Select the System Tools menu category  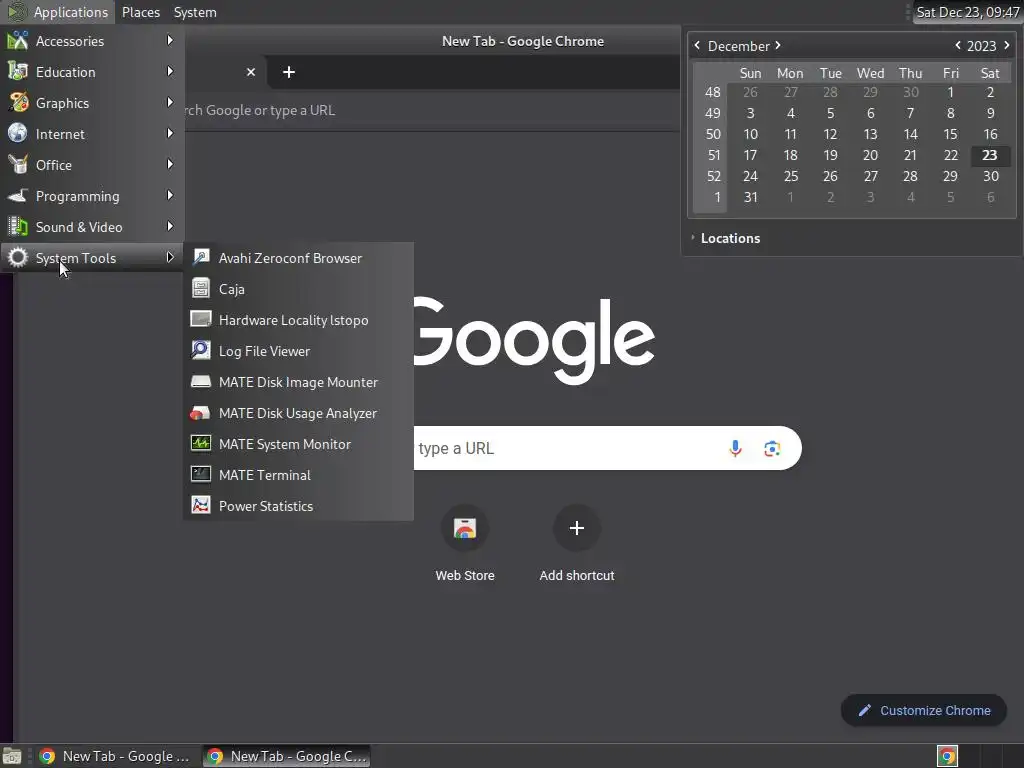[x=92, y=258]
